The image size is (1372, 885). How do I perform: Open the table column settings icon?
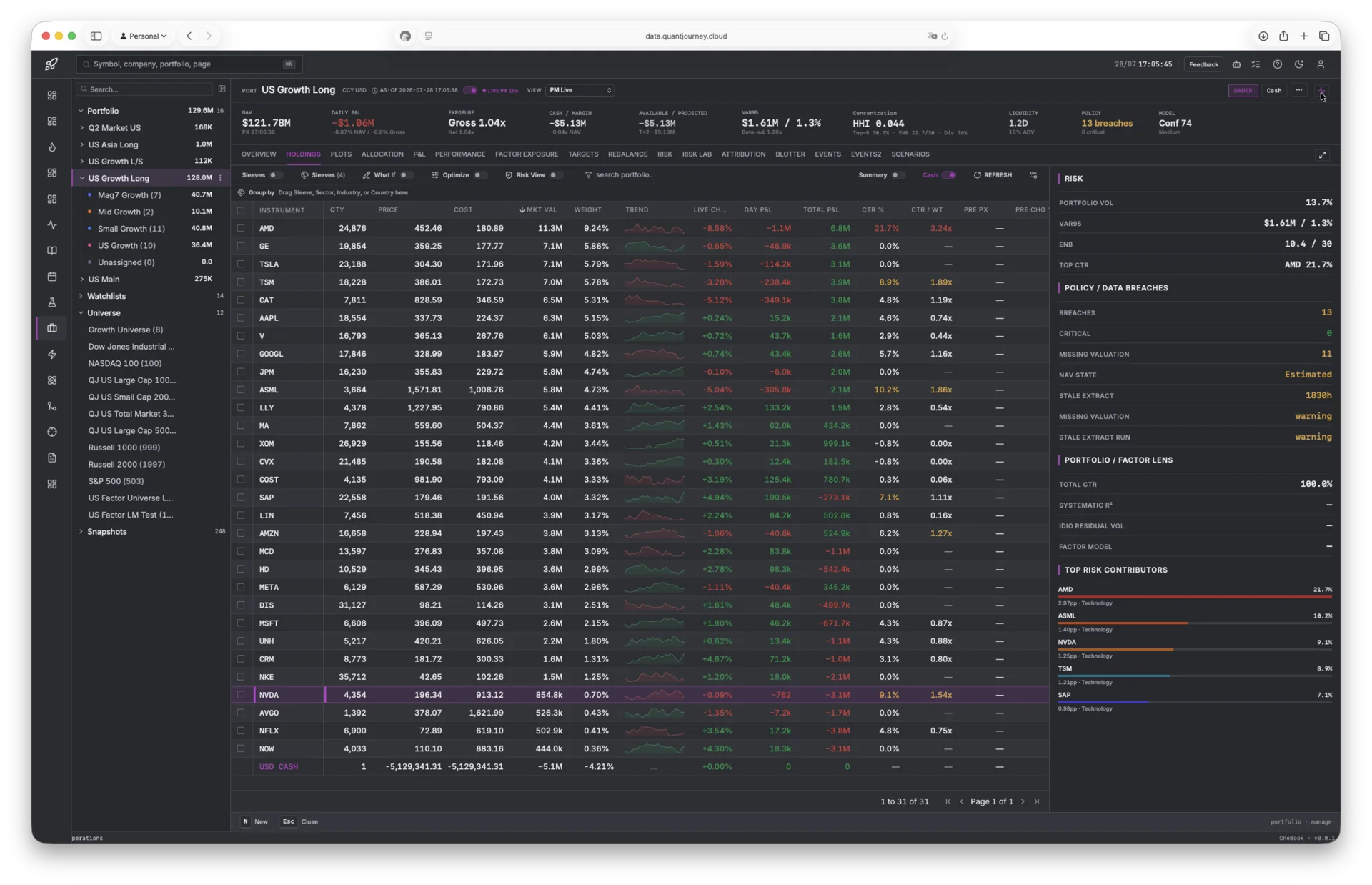(x=1033, y=175)
